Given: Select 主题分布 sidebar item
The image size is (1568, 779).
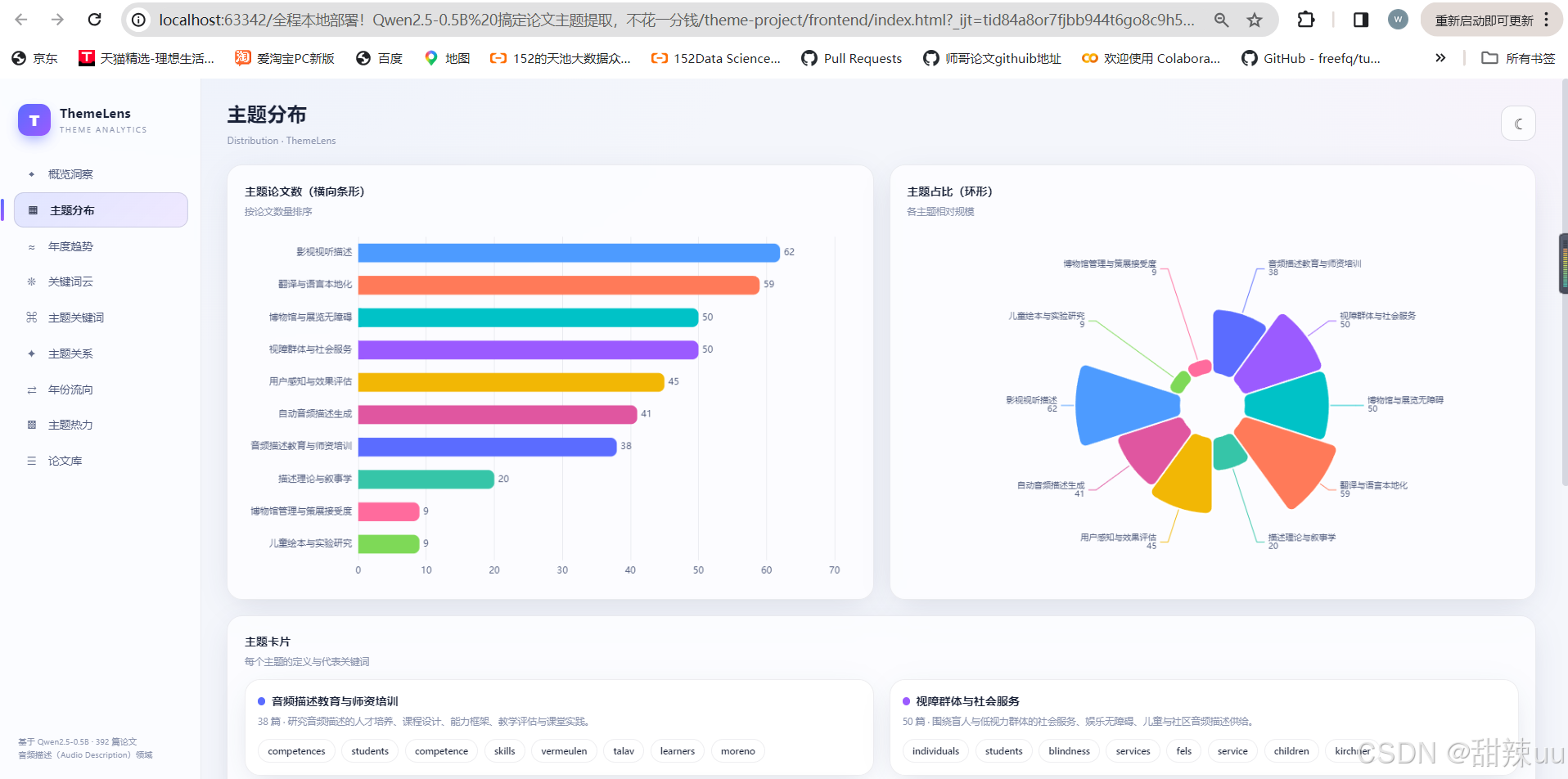Looking at the screenshot, I should click(x=101, y=210).
